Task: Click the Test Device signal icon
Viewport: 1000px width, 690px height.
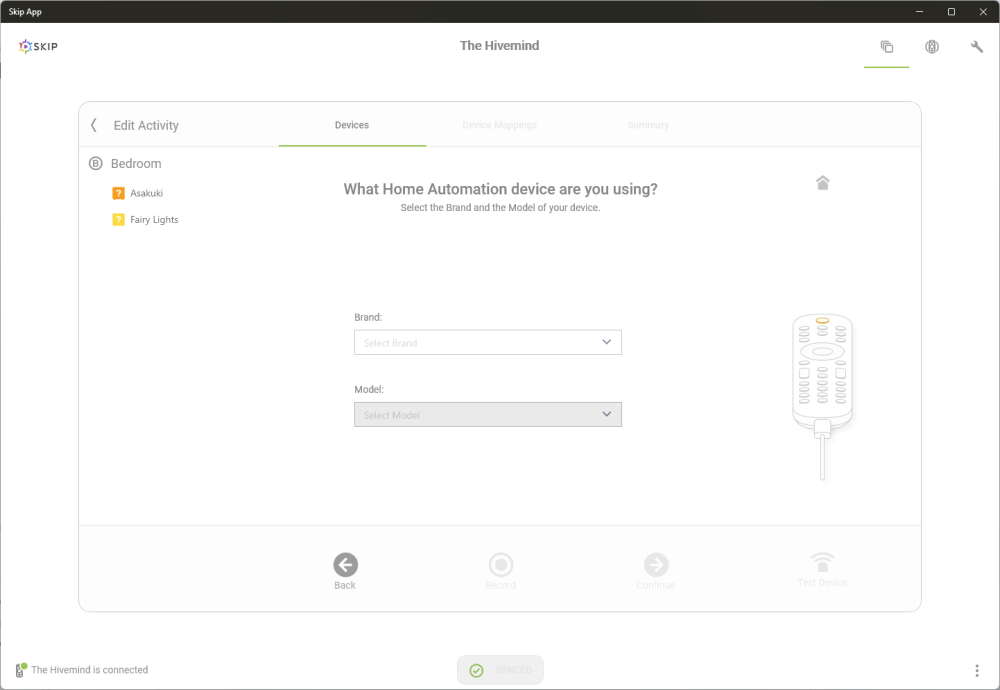Action: point(823,562)
